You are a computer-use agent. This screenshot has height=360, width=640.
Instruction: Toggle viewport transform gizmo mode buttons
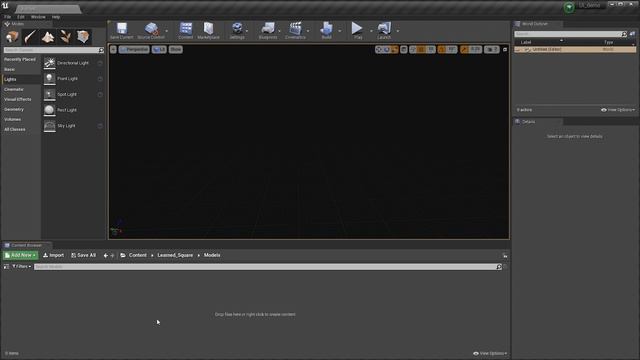(386, 49)
